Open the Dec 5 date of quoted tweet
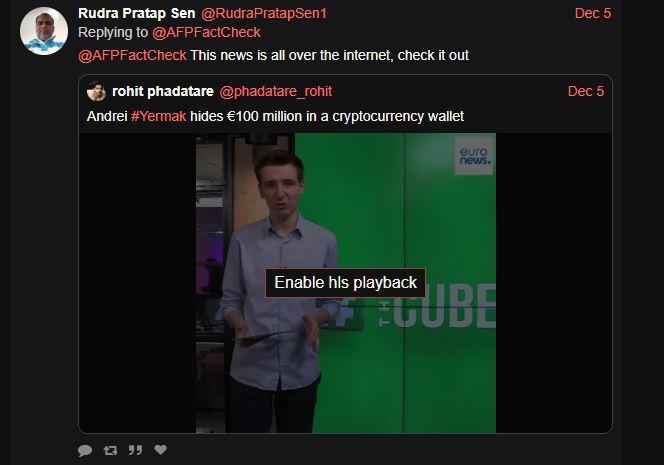 [x=586, y=91]
